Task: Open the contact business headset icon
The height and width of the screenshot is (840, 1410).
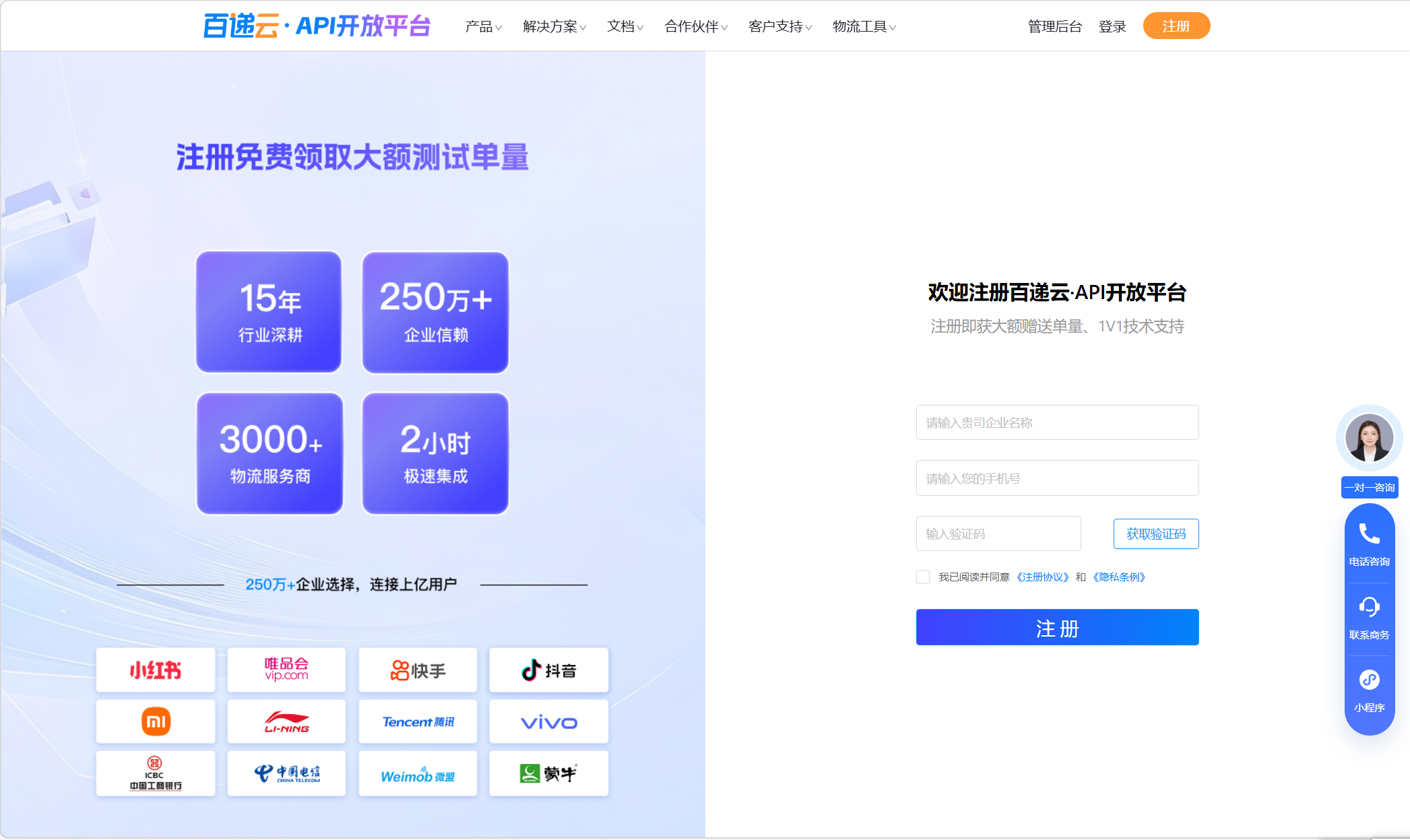Action: [x=1369, y=607]
